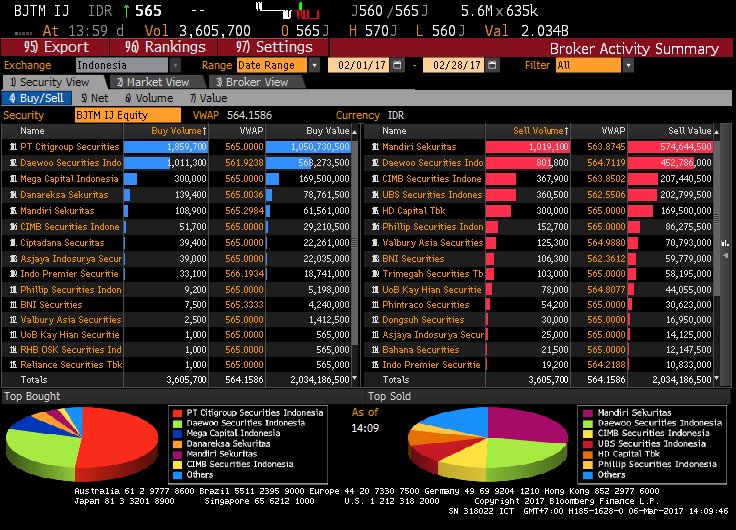Select Bahana Securities seller row

[540, 350]
